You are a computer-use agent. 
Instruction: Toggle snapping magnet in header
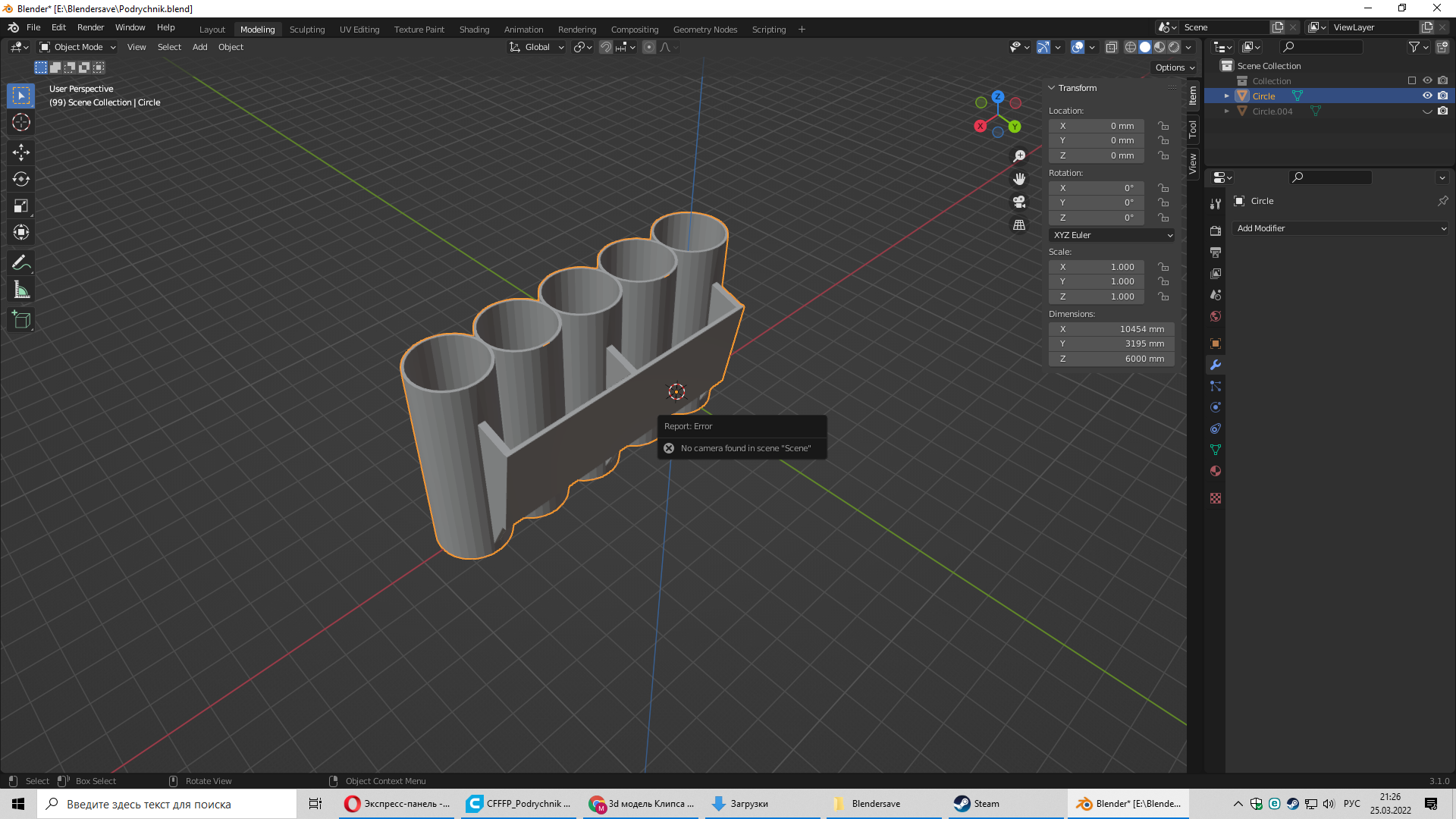pos(605,47)
